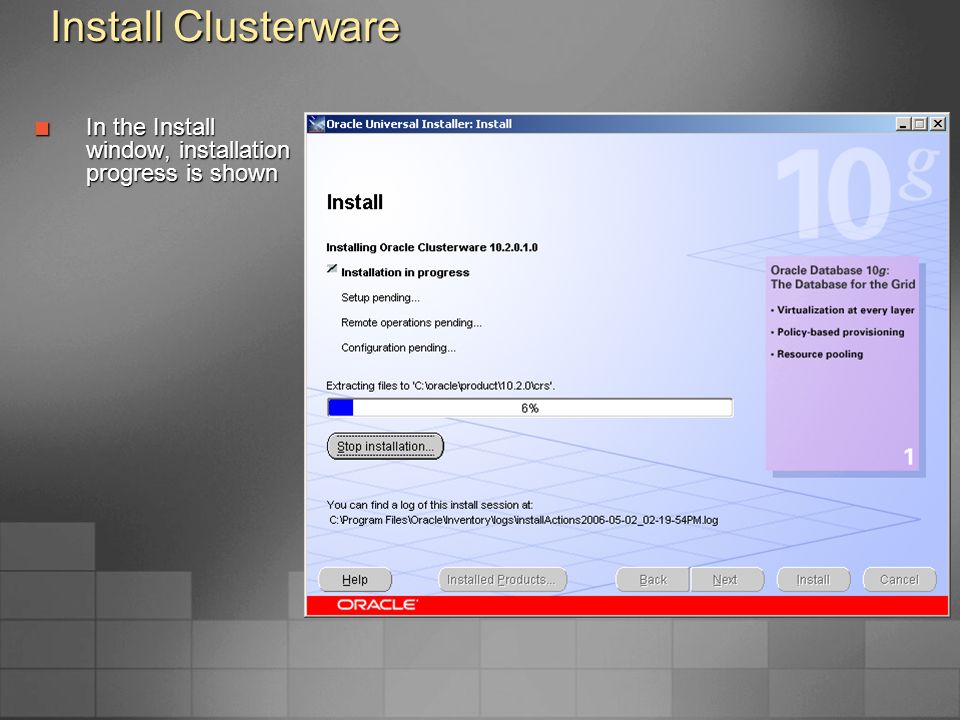Click 'Installing Oracle Clusterware 10.2.0.1.0' heading
Viewport: 960px width, 720px height.
tap(432, 247)
